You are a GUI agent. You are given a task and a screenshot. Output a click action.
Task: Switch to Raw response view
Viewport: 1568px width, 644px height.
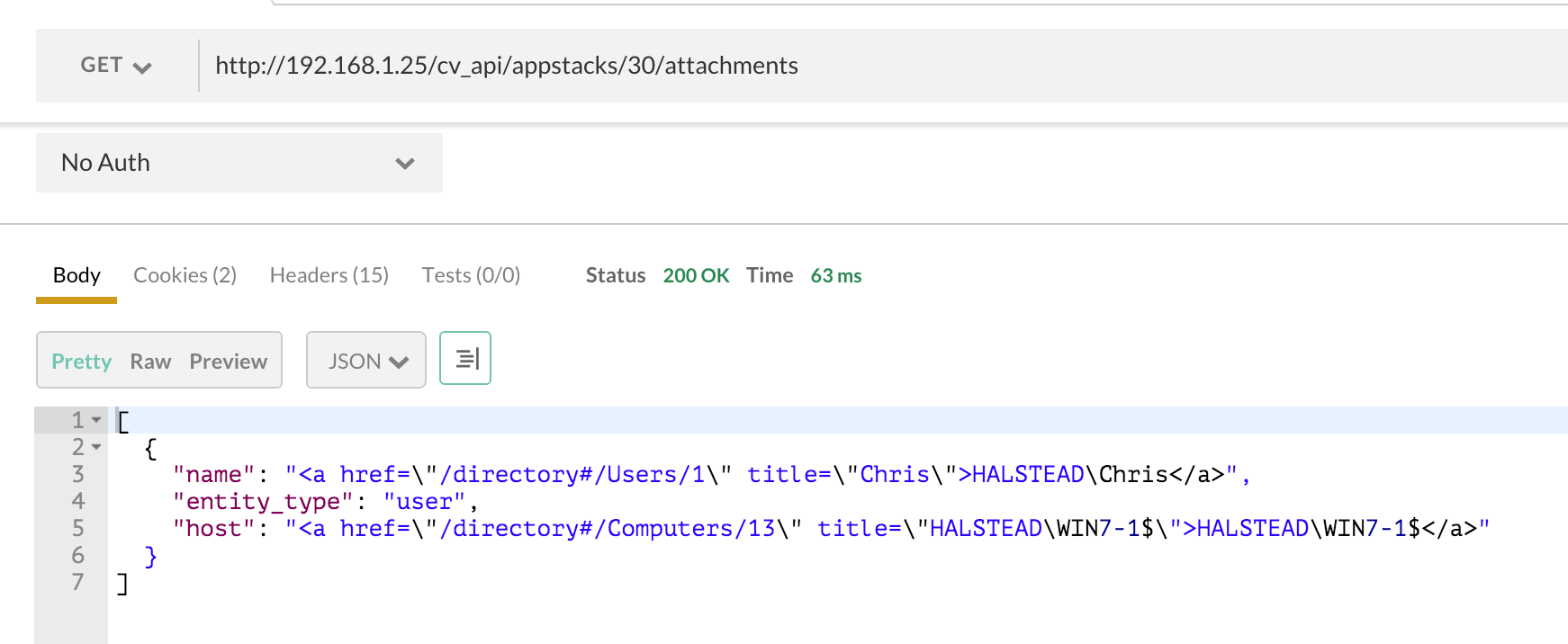pyautogui.click(x=150, y=362)
